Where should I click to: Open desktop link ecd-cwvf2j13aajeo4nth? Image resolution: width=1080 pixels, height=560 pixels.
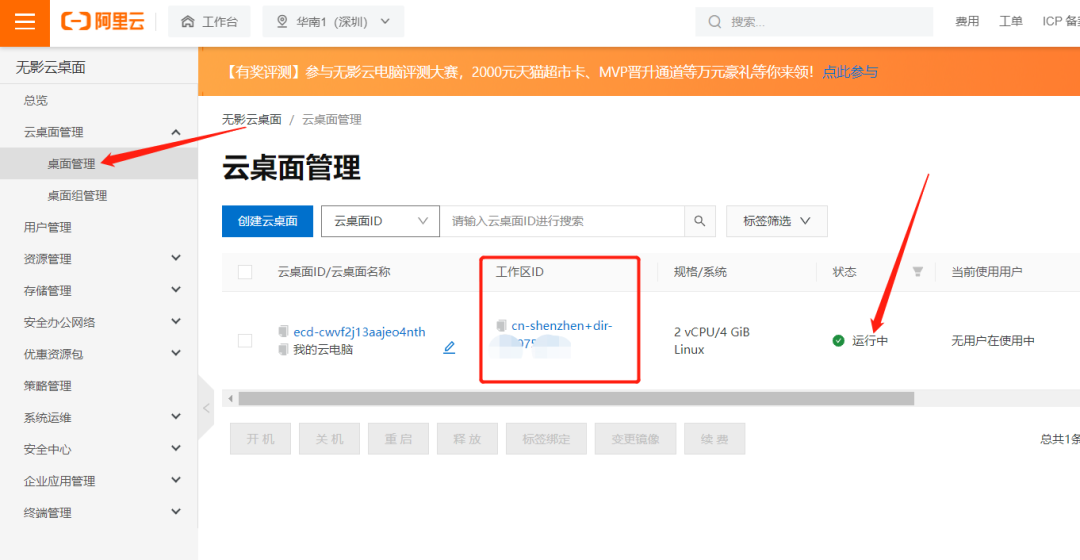coord(360,332)
